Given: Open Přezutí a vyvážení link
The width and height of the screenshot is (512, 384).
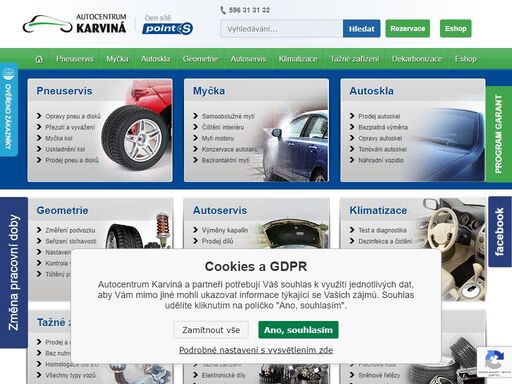Looking at the screenshot, I should 70,127.
